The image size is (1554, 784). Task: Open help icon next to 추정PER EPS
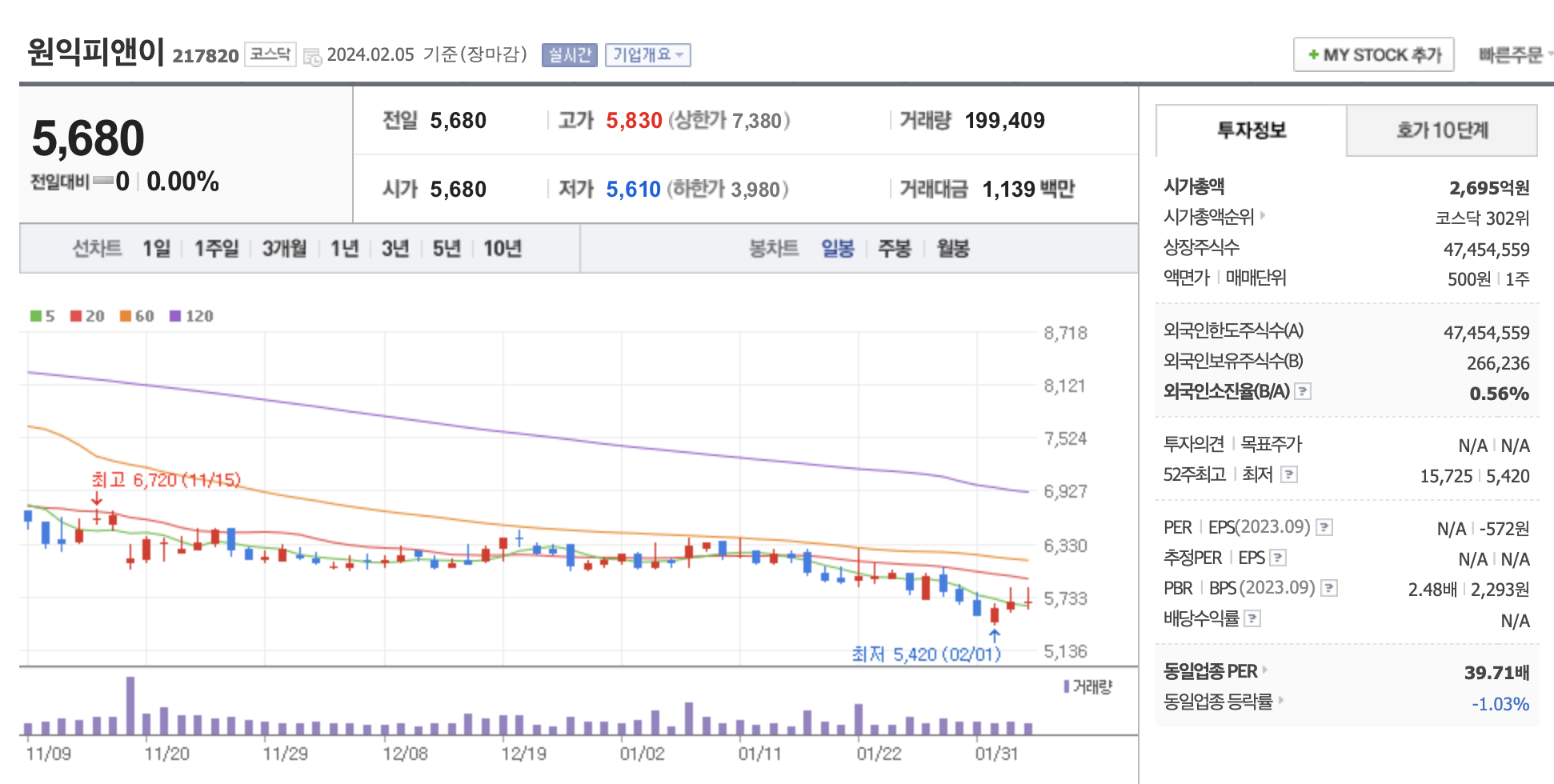pyautogui.click(x=1278, y=558)
